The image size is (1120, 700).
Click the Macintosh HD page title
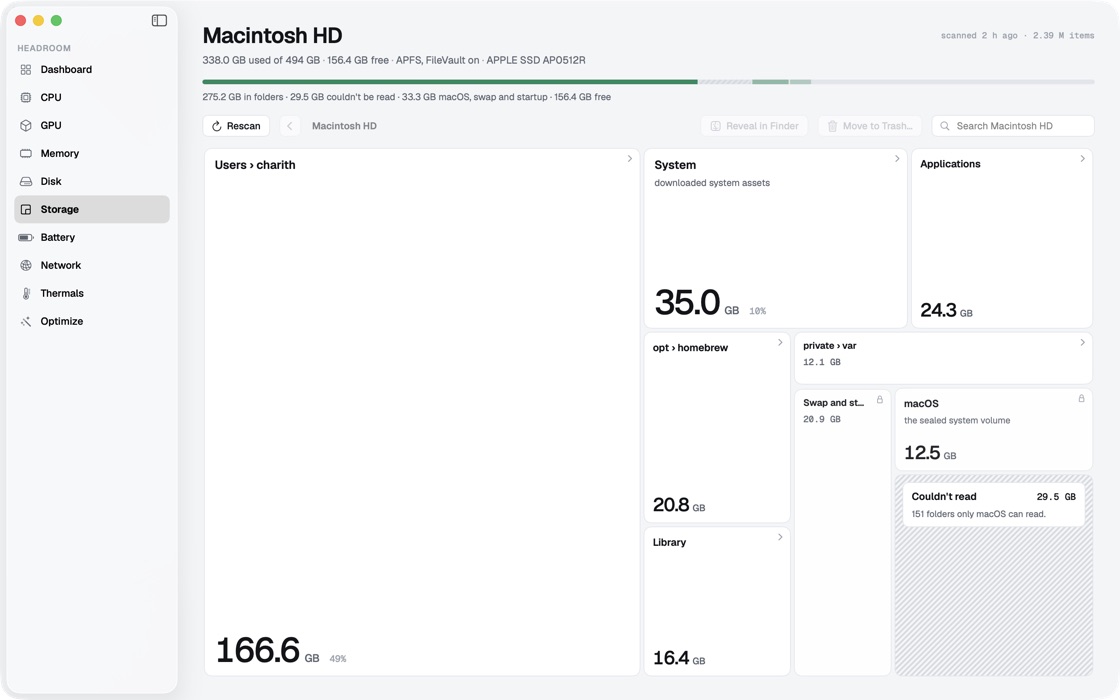click(272, 35)
